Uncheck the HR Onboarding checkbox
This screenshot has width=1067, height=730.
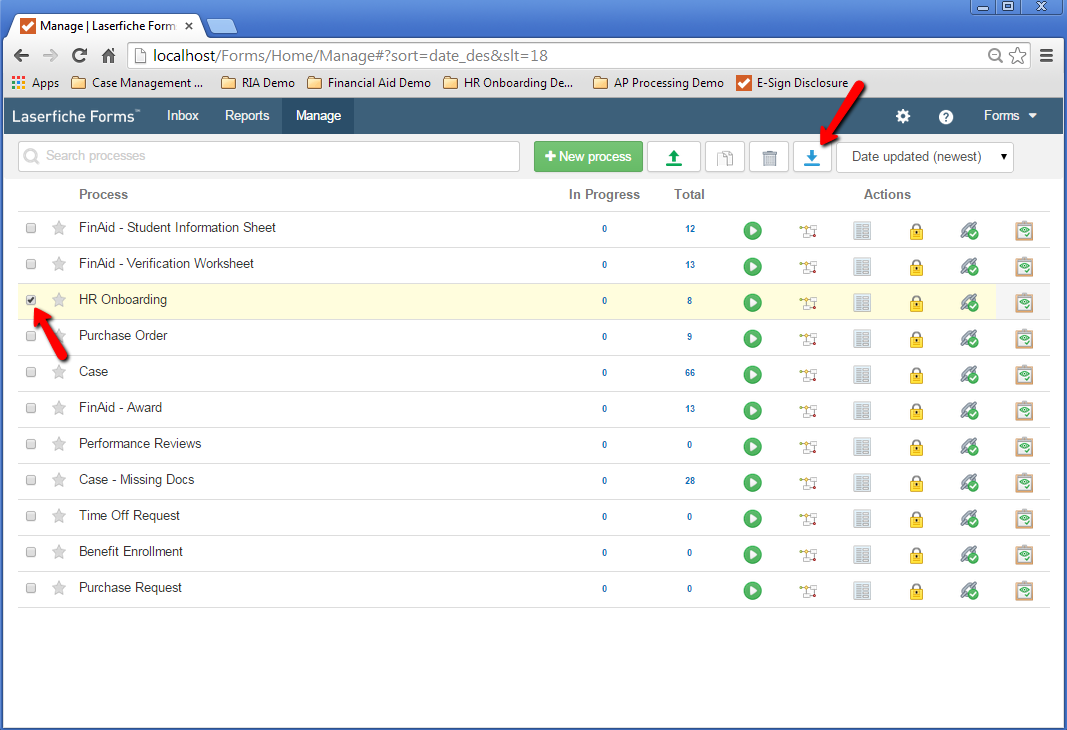point(31,300)
